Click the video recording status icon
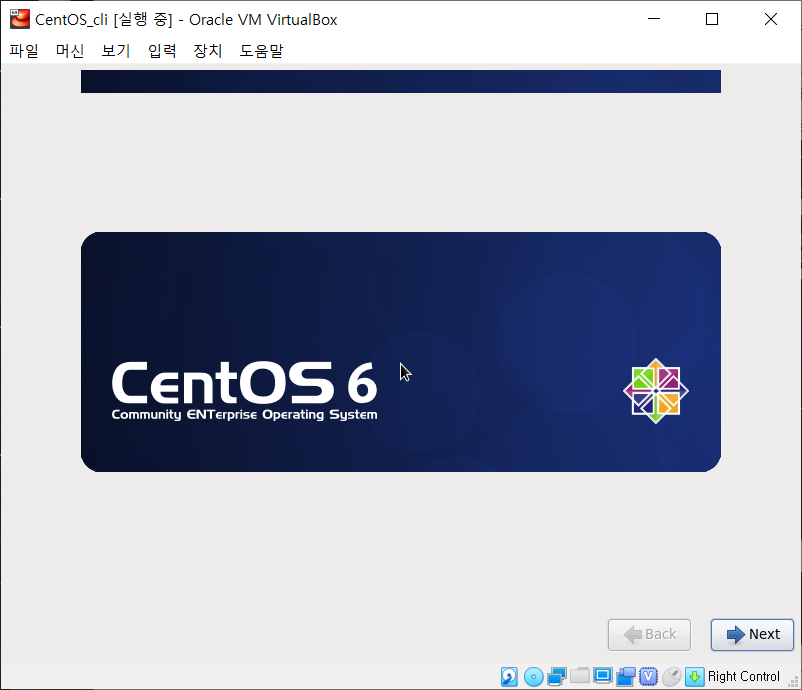The height and width of the screenshot is (690, 802). pos(626,677)
